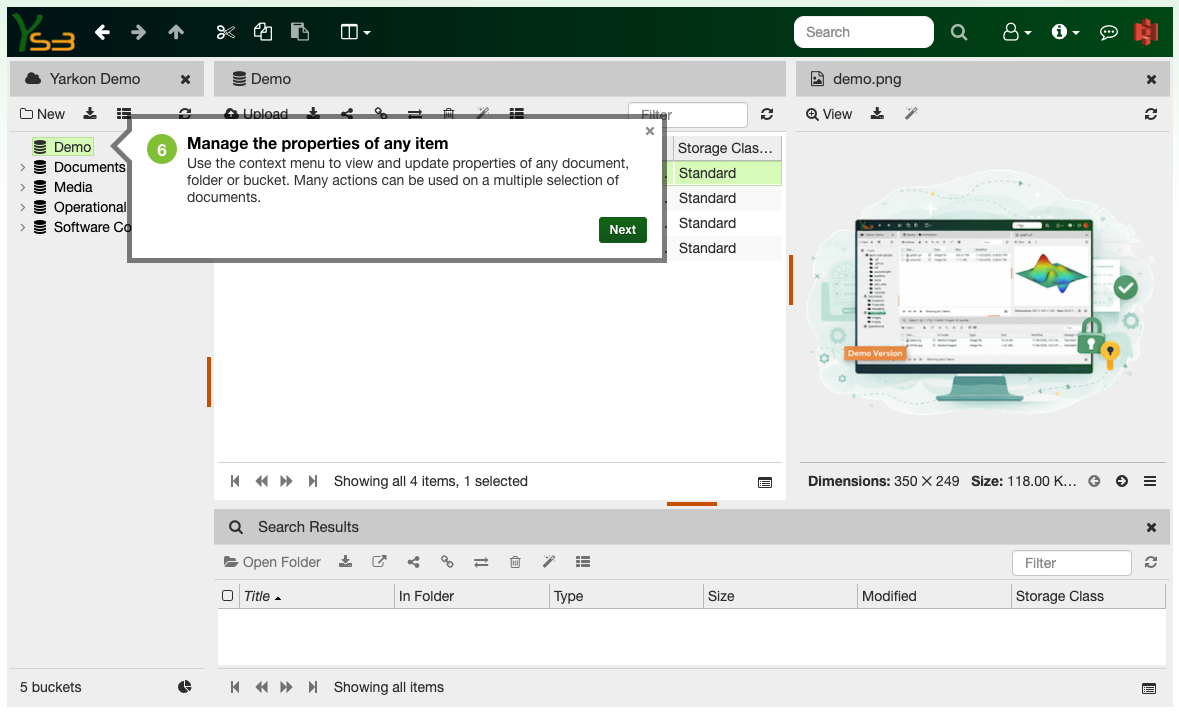Viewport: 1179px width, 715px height.
Task: Click the Copy icon in the top toolbar
Action: coord(262,31)
